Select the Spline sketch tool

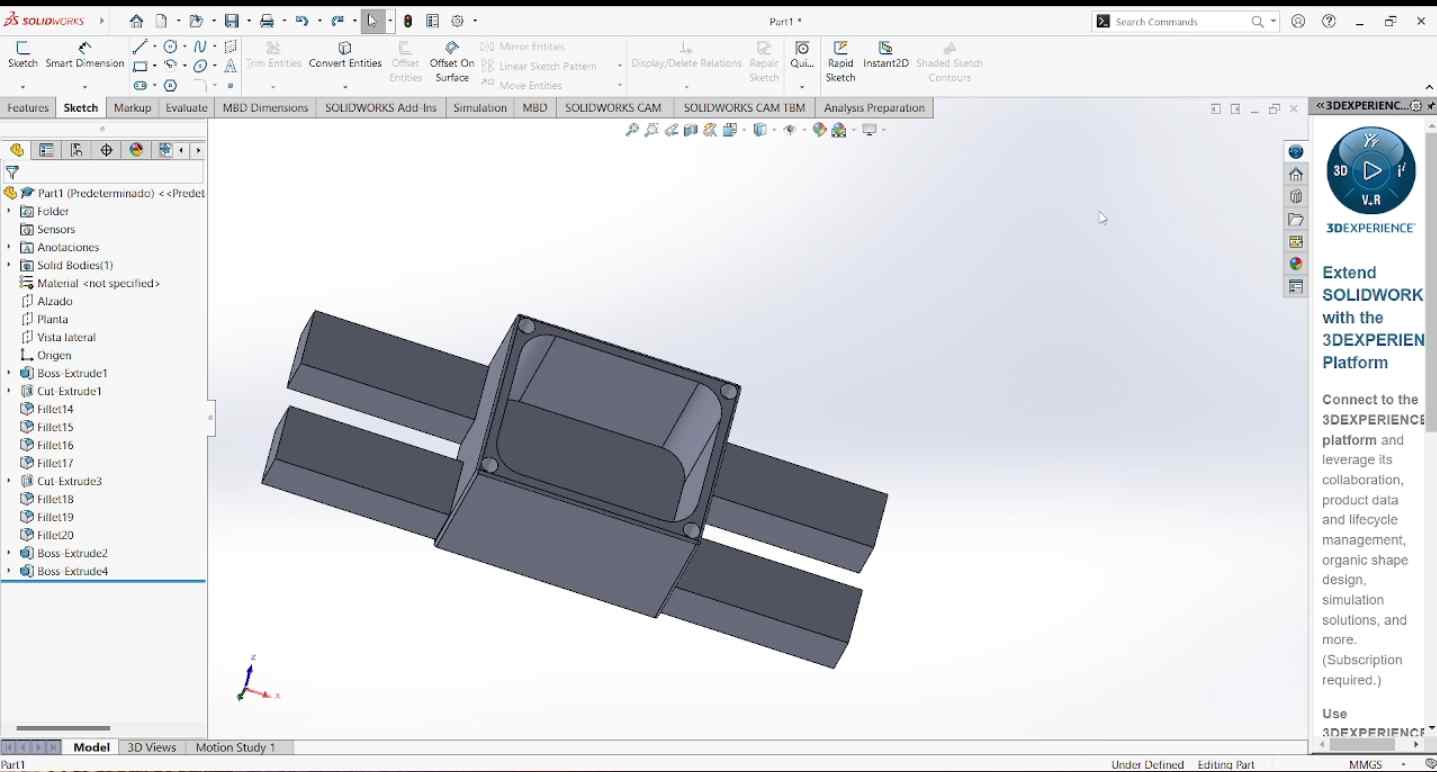coord(200,46)
